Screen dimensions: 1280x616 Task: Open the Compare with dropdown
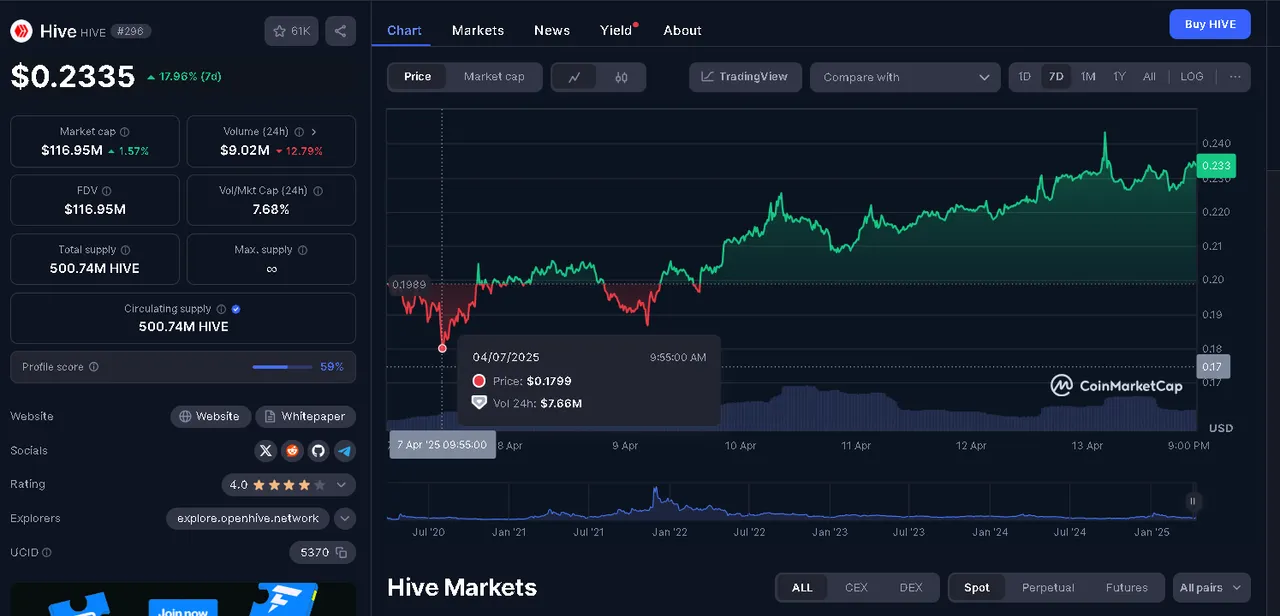pyautogui.click(x=905, y=77)
